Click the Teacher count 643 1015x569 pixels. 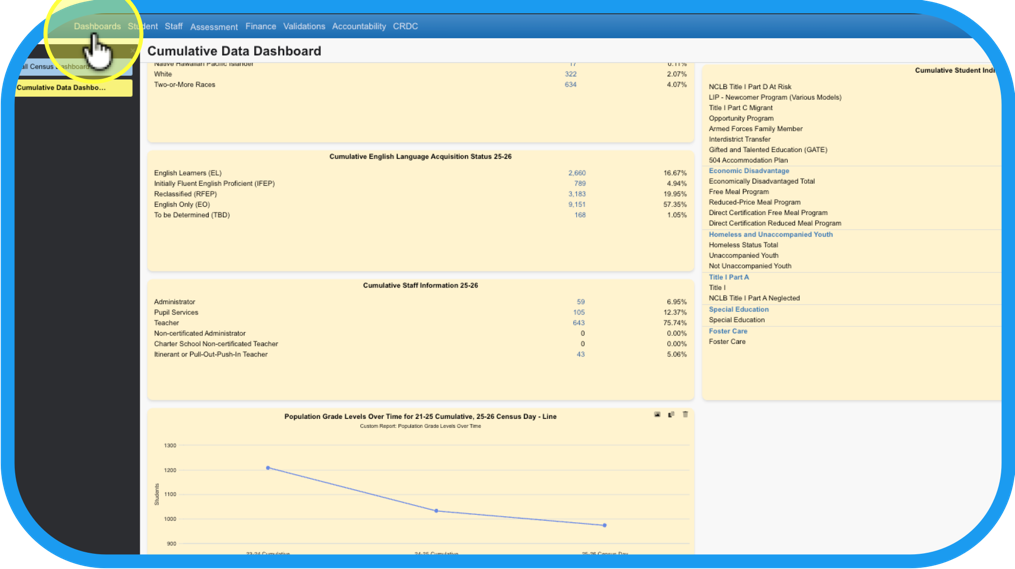[x=579, y=323]
